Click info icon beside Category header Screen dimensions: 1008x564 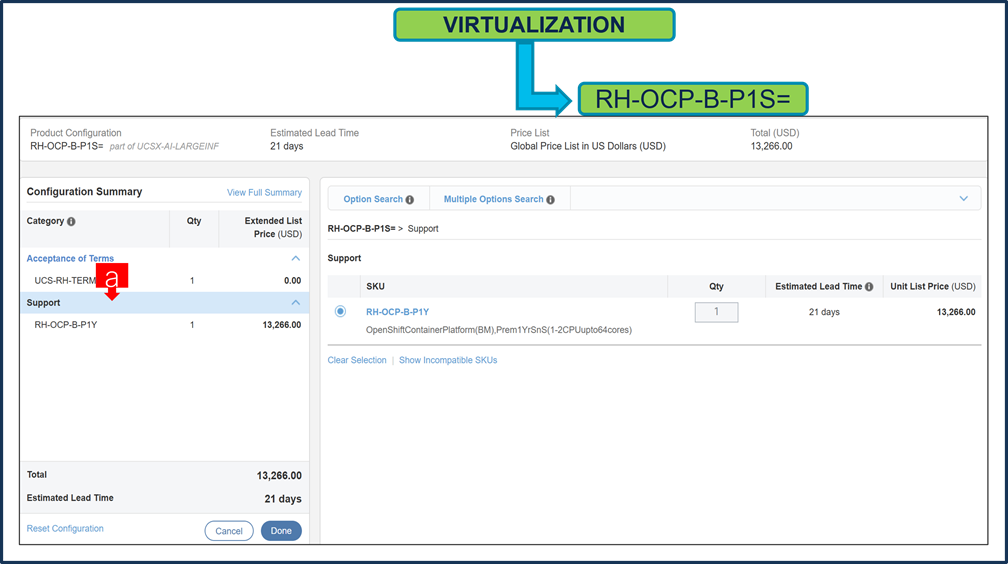point(71,221)
